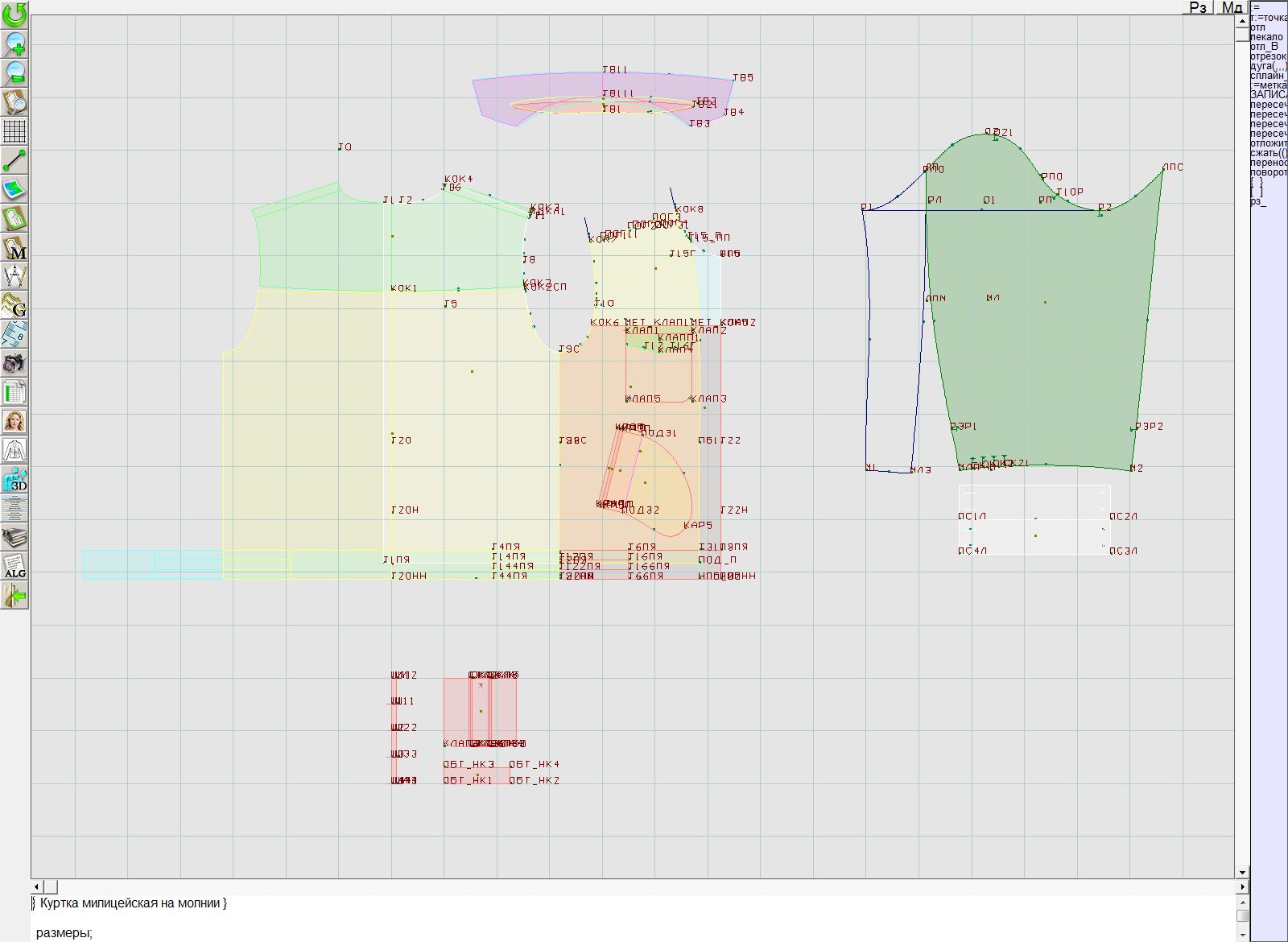Image resolution: width=1288 pixels, height=942 pixels.
Task: Click the camera snapshot icon
Action: click(x=14, y=363)
